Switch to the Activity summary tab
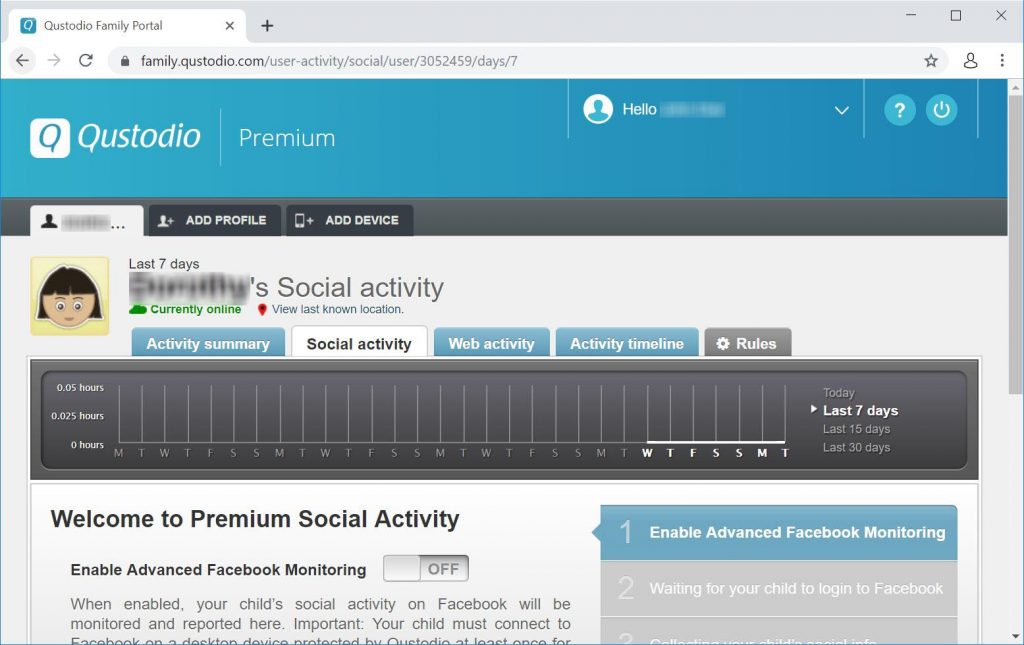1024x645 pixels. [x=208, y=343]
